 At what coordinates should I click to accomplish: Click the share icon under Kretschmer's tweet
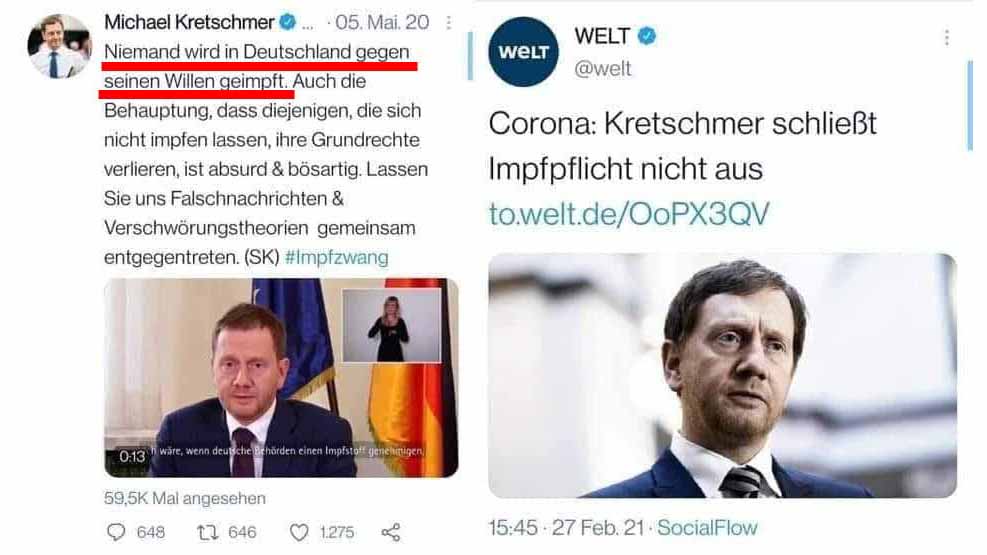pyautogui.click(x=391, y=532)
